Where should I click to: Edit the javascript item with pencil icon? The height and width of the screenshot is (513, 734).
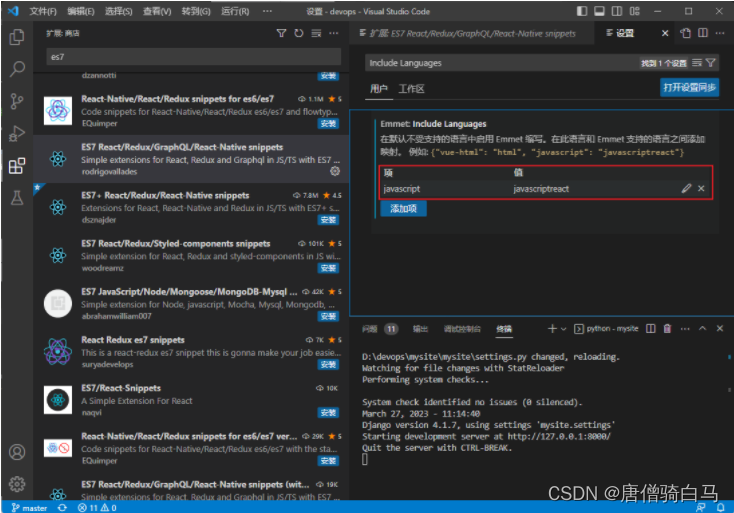tap(686, 189)
